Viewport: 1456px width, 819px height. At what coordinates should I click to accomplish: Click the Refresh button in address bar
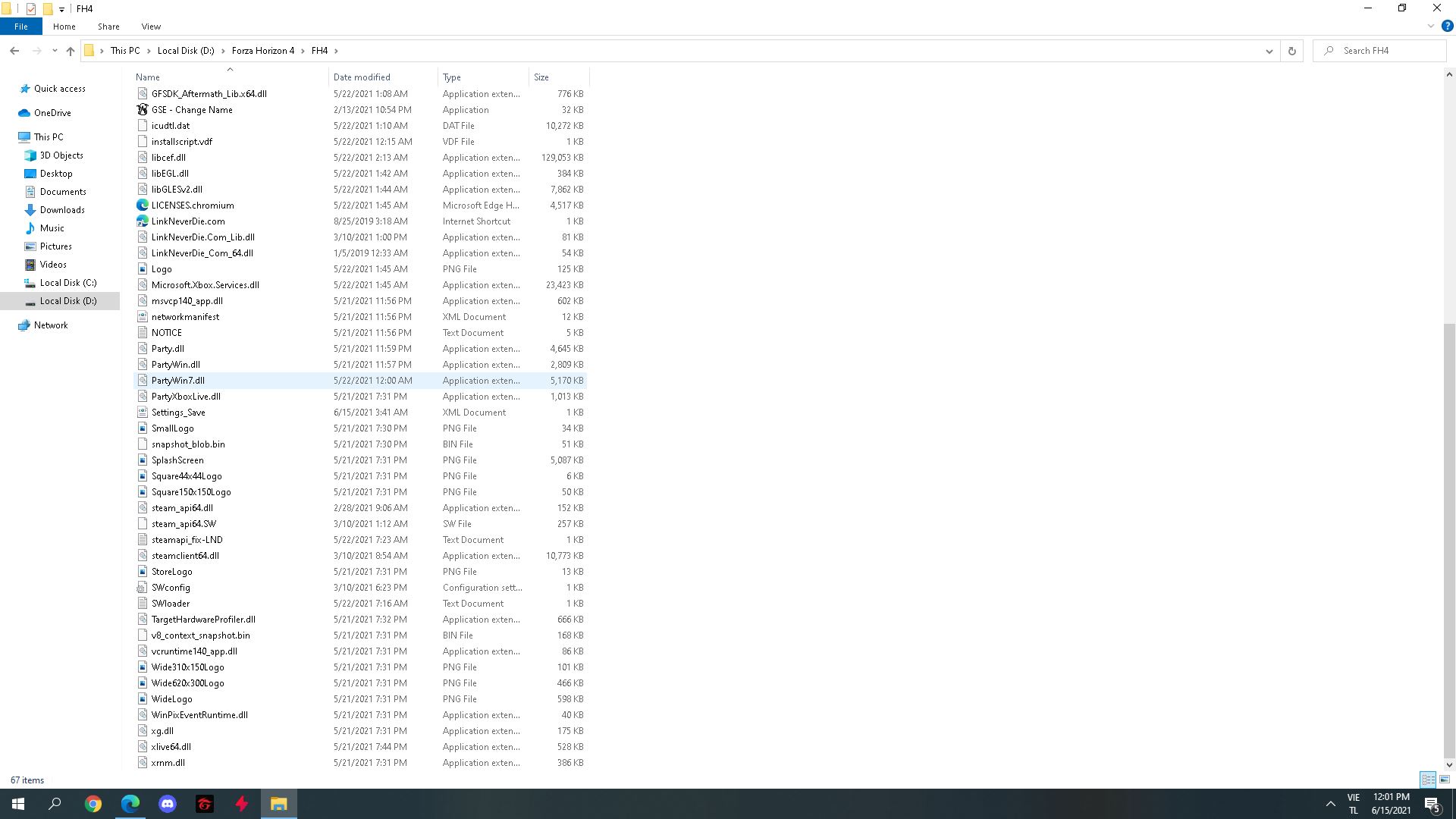1291,51
